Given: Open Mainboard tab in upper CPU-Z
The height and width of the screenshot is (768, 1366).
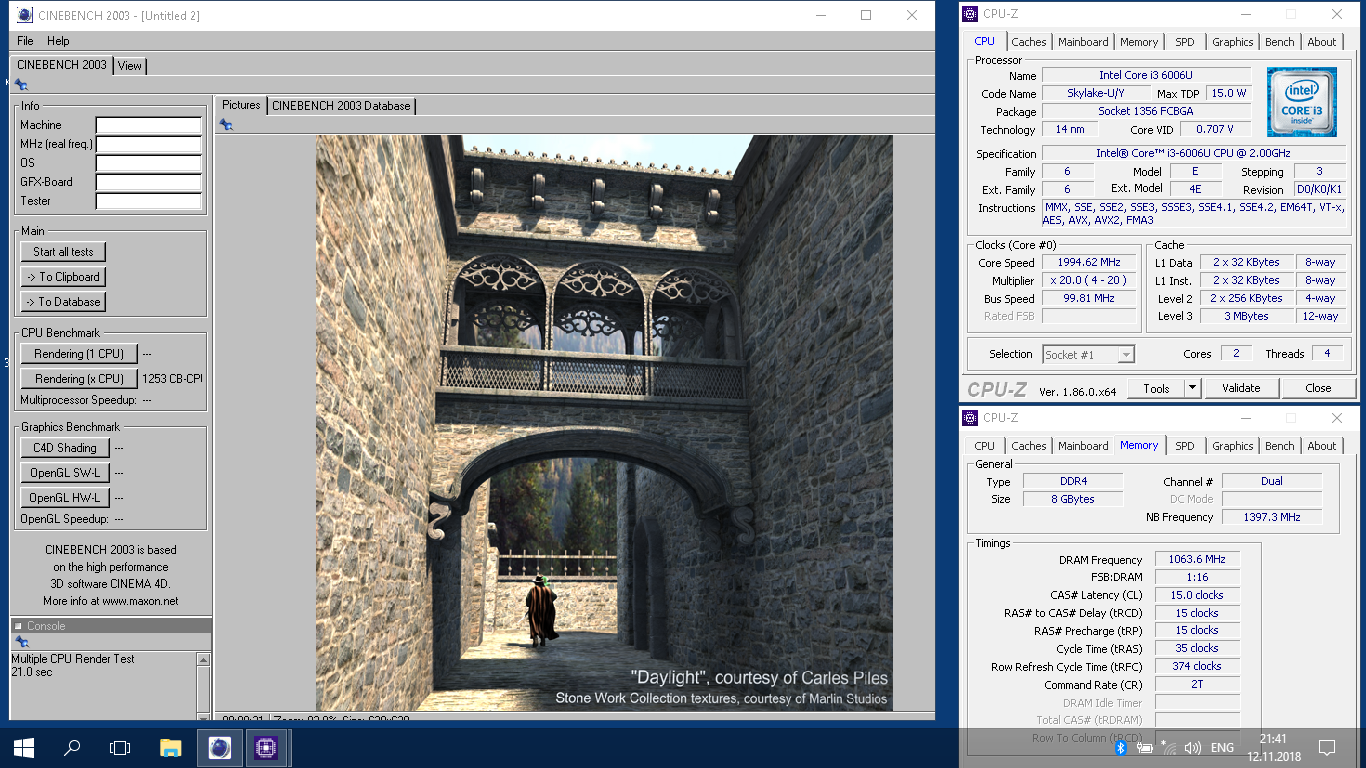Looking at the screenshot, I should tap(1083, 42).
